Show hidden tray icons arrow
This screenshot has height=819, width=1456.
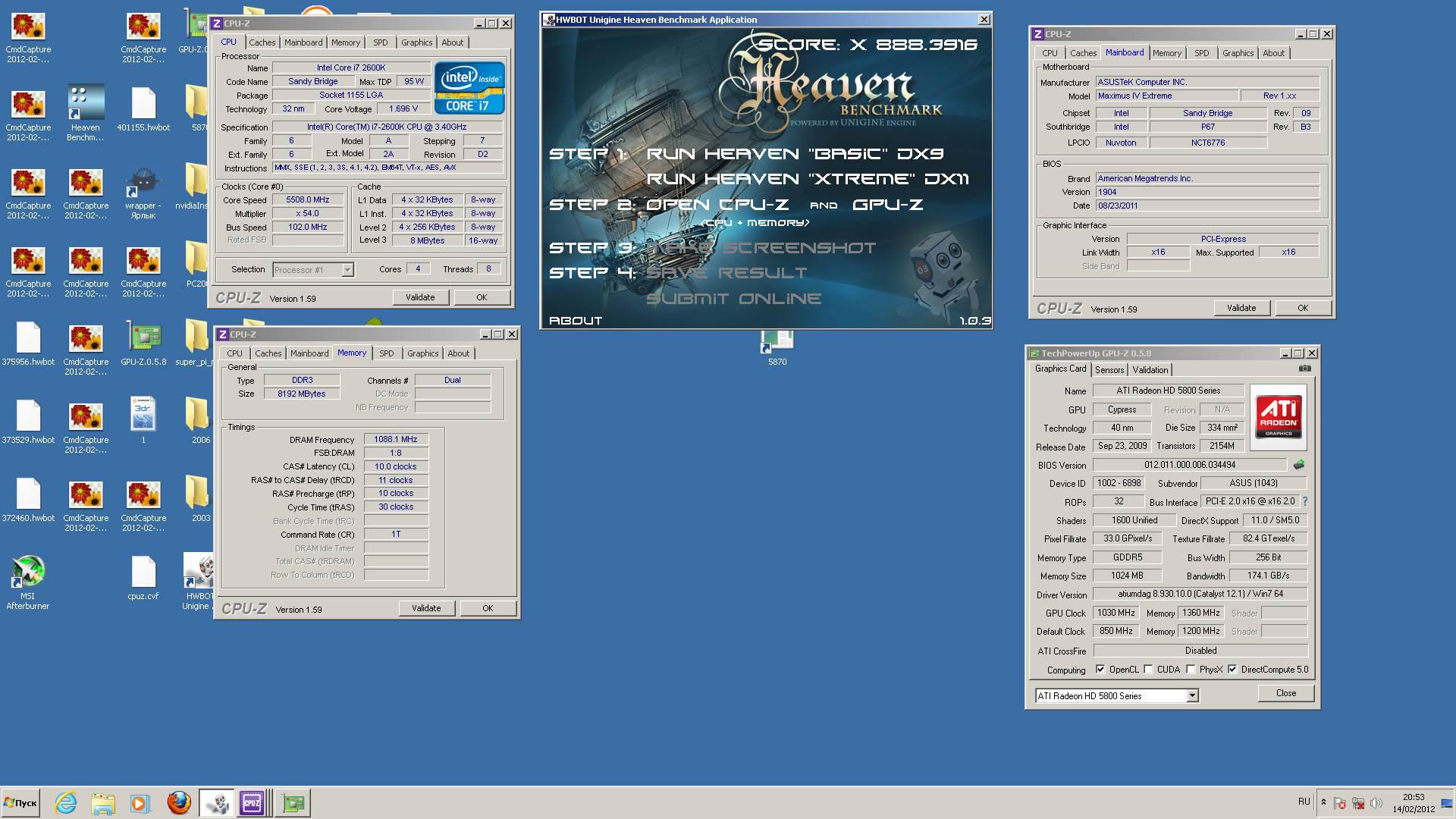pos(1323,802)
